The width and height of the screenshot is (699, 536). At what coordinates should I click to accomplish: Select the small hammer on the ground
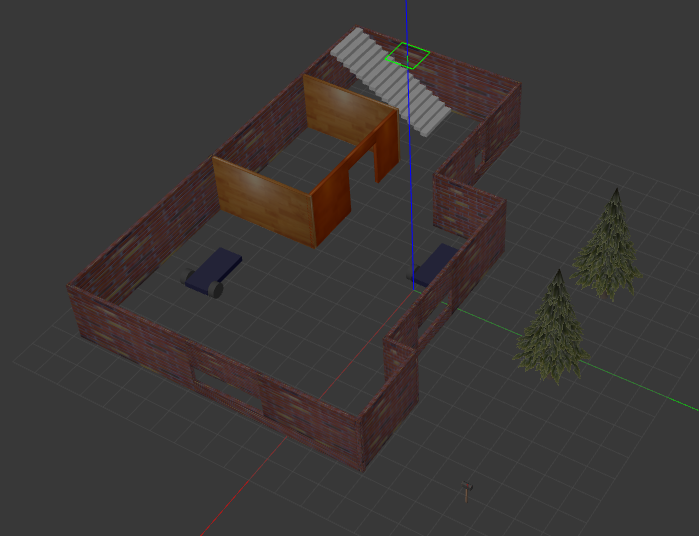tap(467, 492)
